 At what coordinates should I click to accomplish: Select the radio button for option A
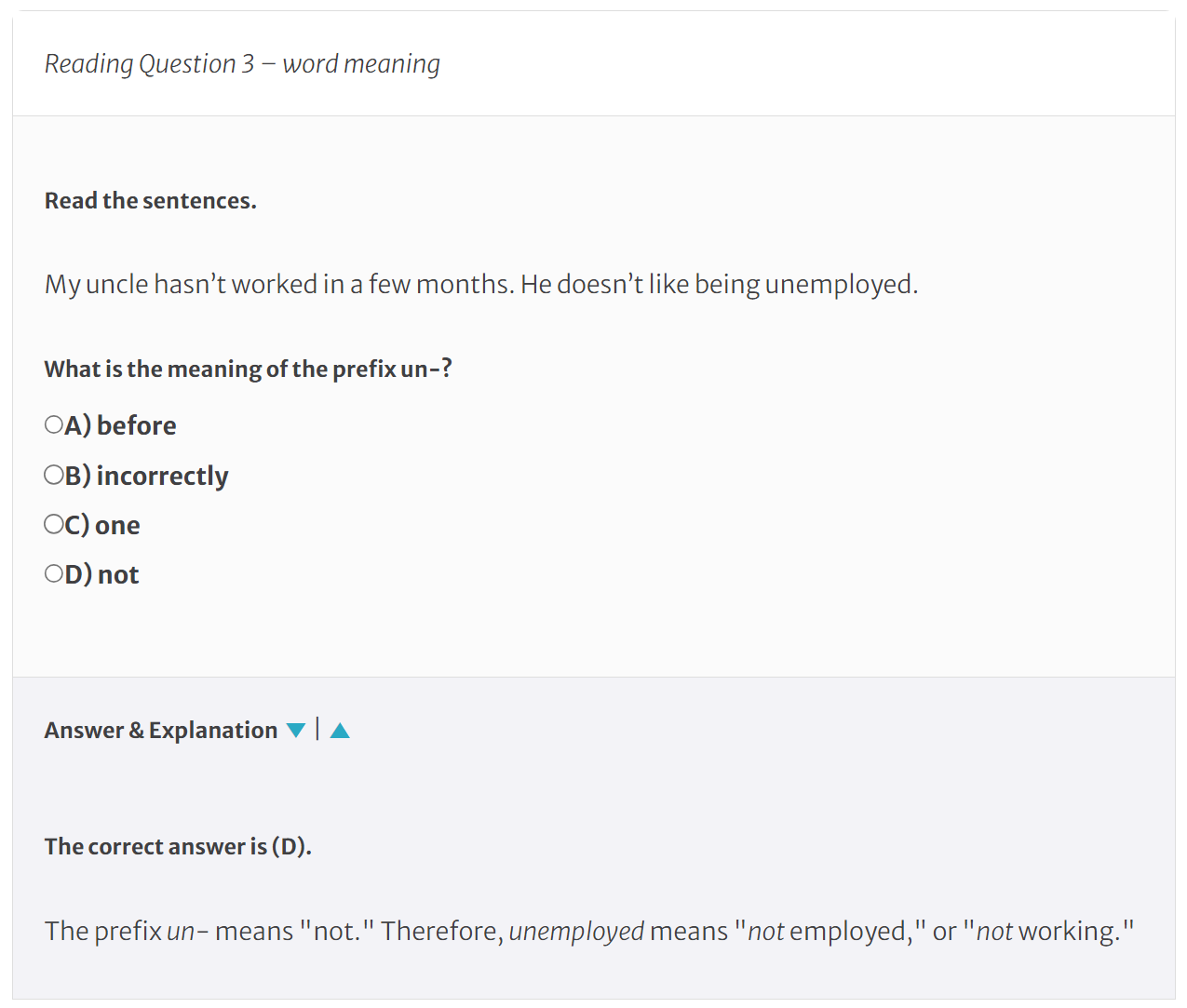[54, 425]
